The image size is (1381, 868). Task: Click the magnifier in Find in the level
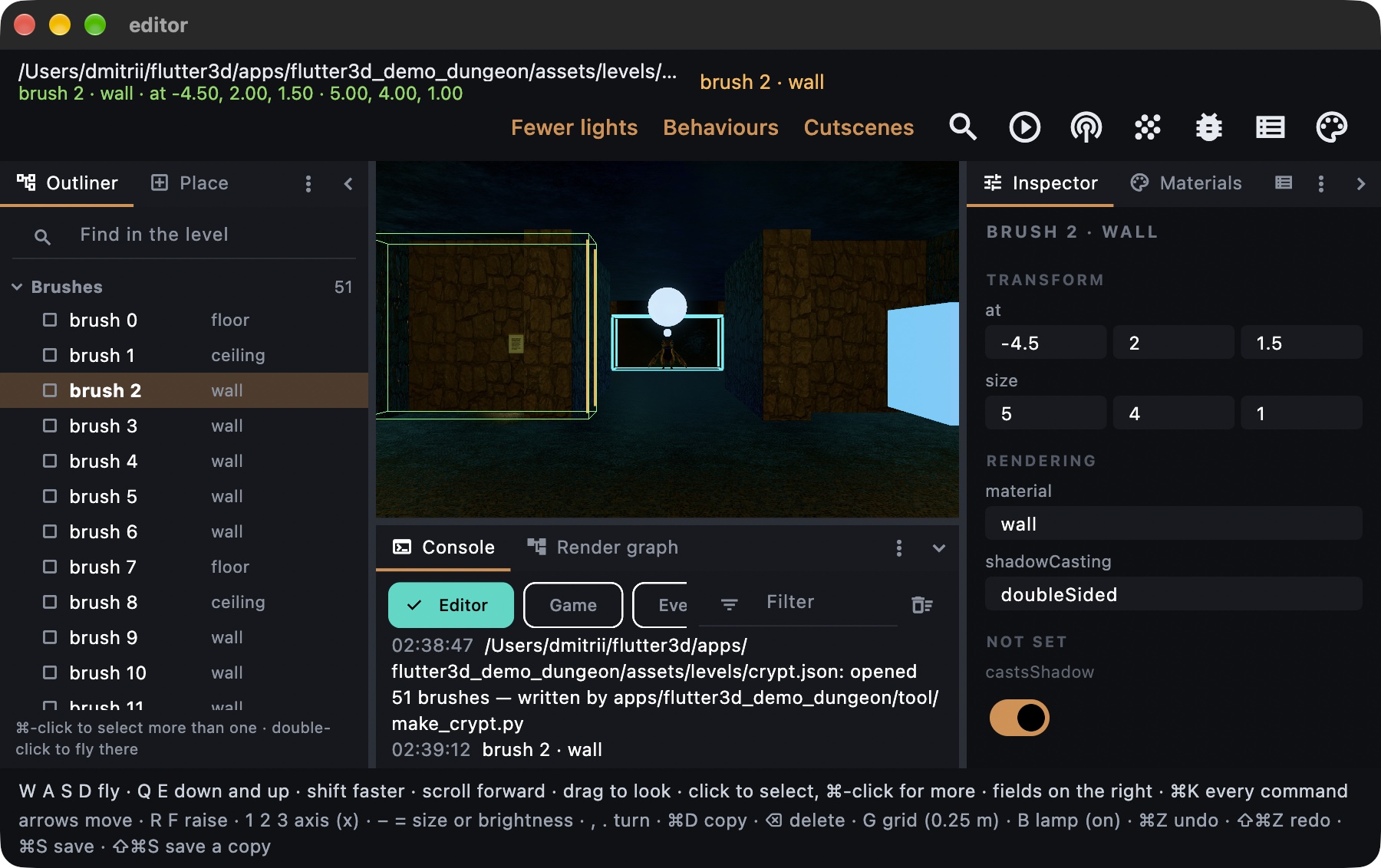point(43,237)
